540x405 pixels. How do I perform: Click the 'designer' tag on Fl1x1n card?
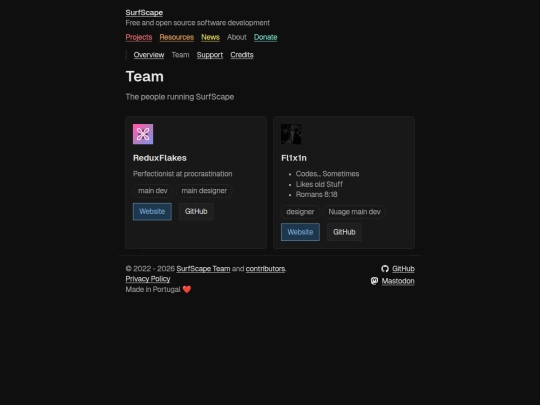(300, 212)
